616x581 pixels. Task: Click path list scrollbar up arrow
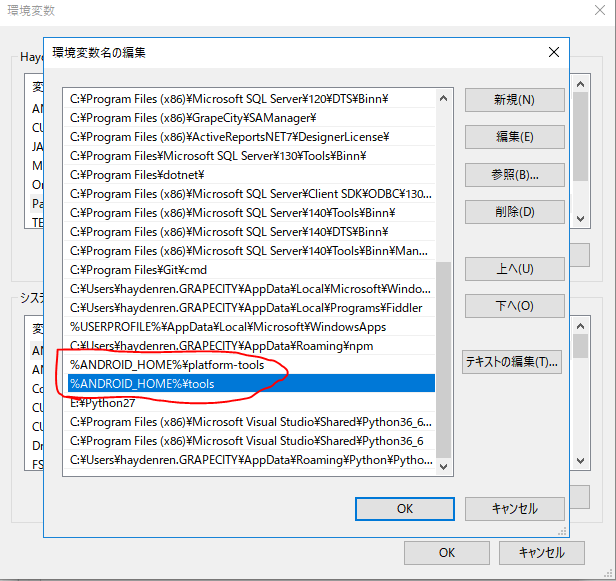pyautogui.click(x=444, y=99)
